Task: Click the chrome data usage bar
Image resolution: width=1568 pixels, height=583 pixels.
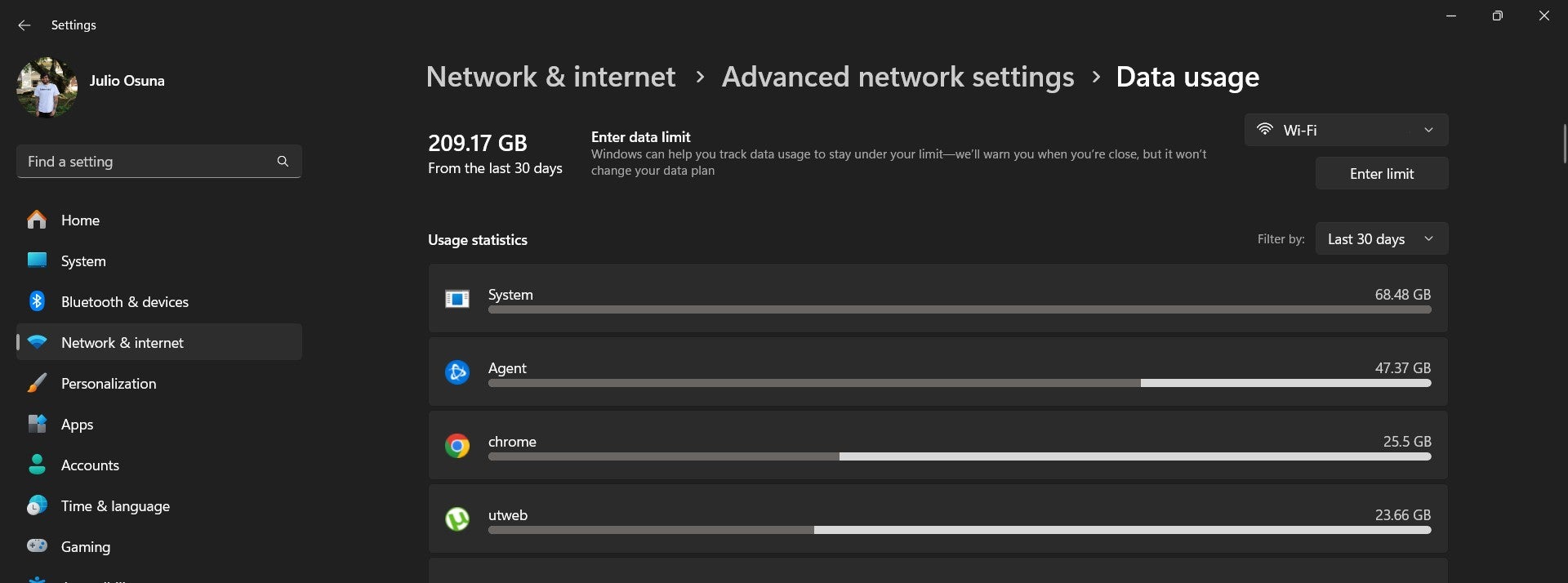Action: pyautogui.click(x=959, y=457)
